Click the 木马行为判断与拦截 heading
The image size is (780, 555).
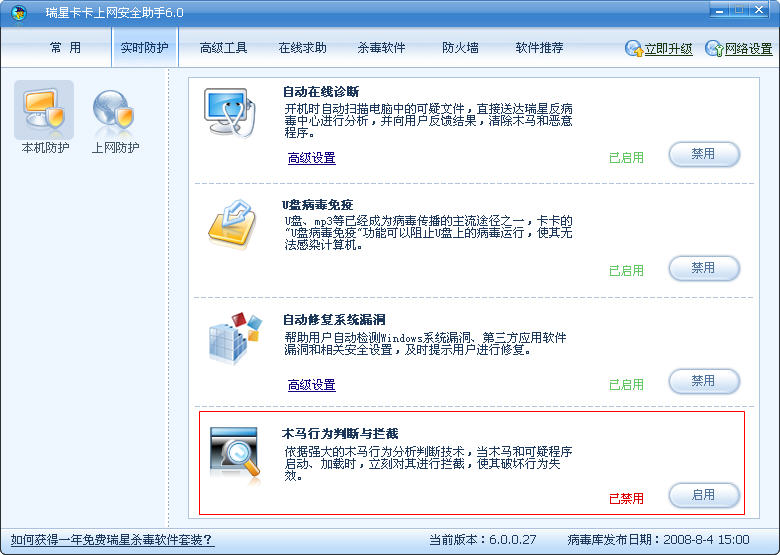(x=340, y=434)
